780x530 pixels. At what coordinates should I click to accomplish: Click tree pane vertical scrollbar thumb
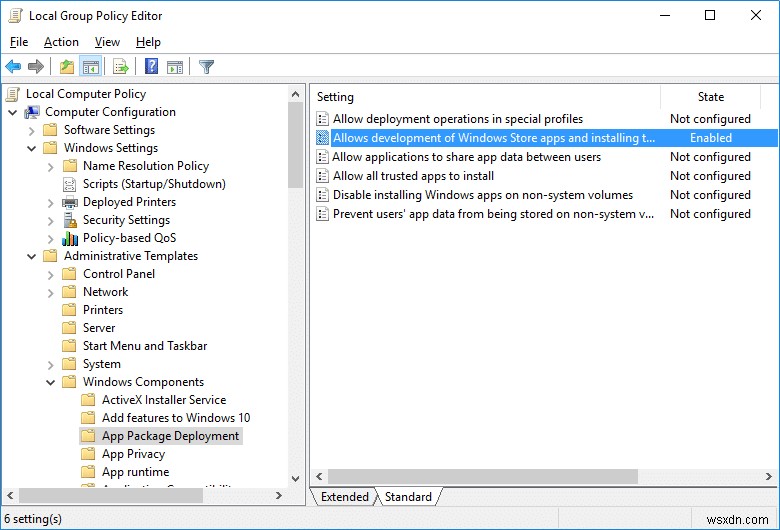(x=295, y=145)
